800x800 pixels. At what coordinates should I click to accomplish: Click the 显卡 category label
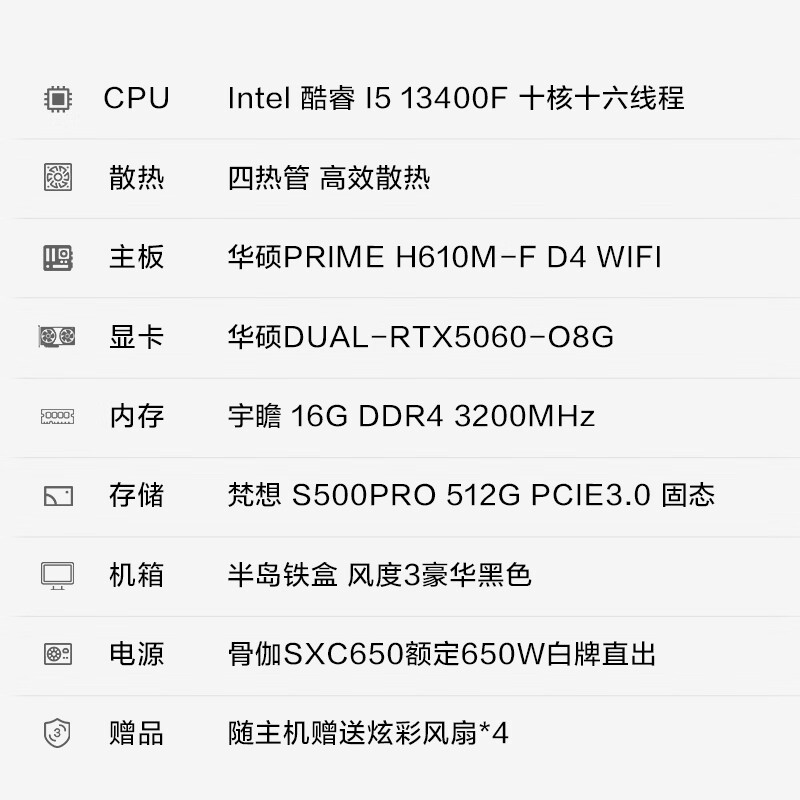137,337
